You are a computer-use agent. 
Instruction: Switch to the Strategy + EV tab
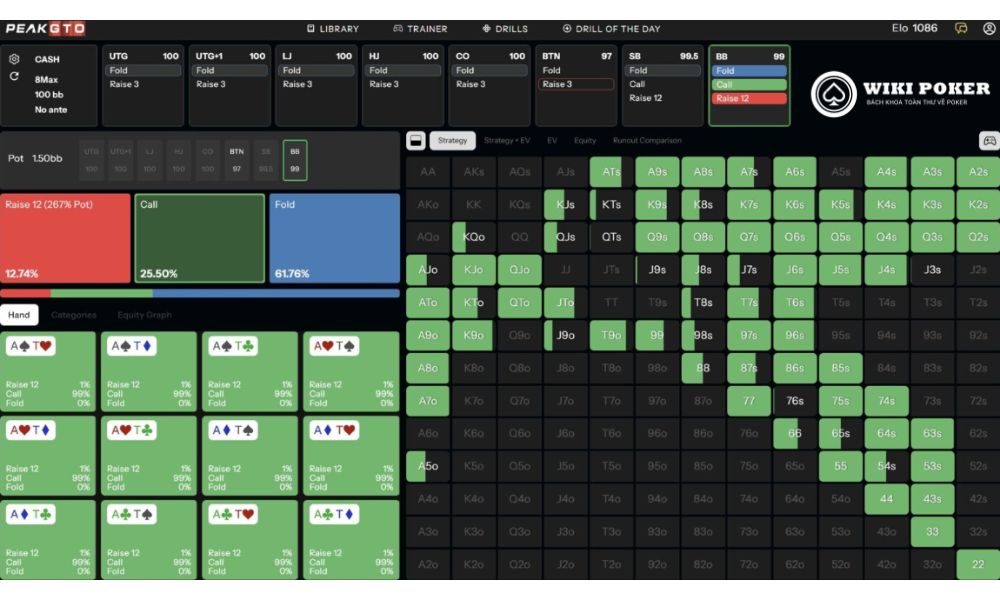pos(506,140)
